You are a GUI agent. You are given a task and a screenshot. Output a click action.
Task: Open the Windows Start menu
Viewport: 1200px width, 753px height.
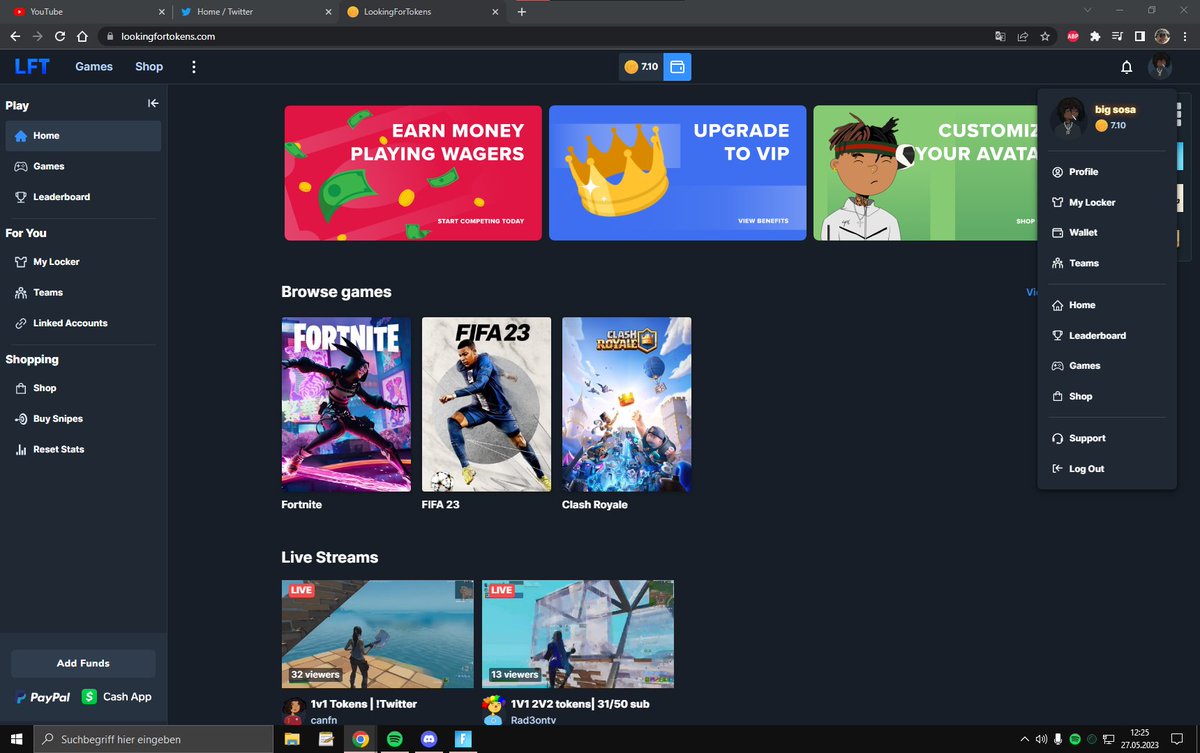pyautogui.click(x=16, y=740)
